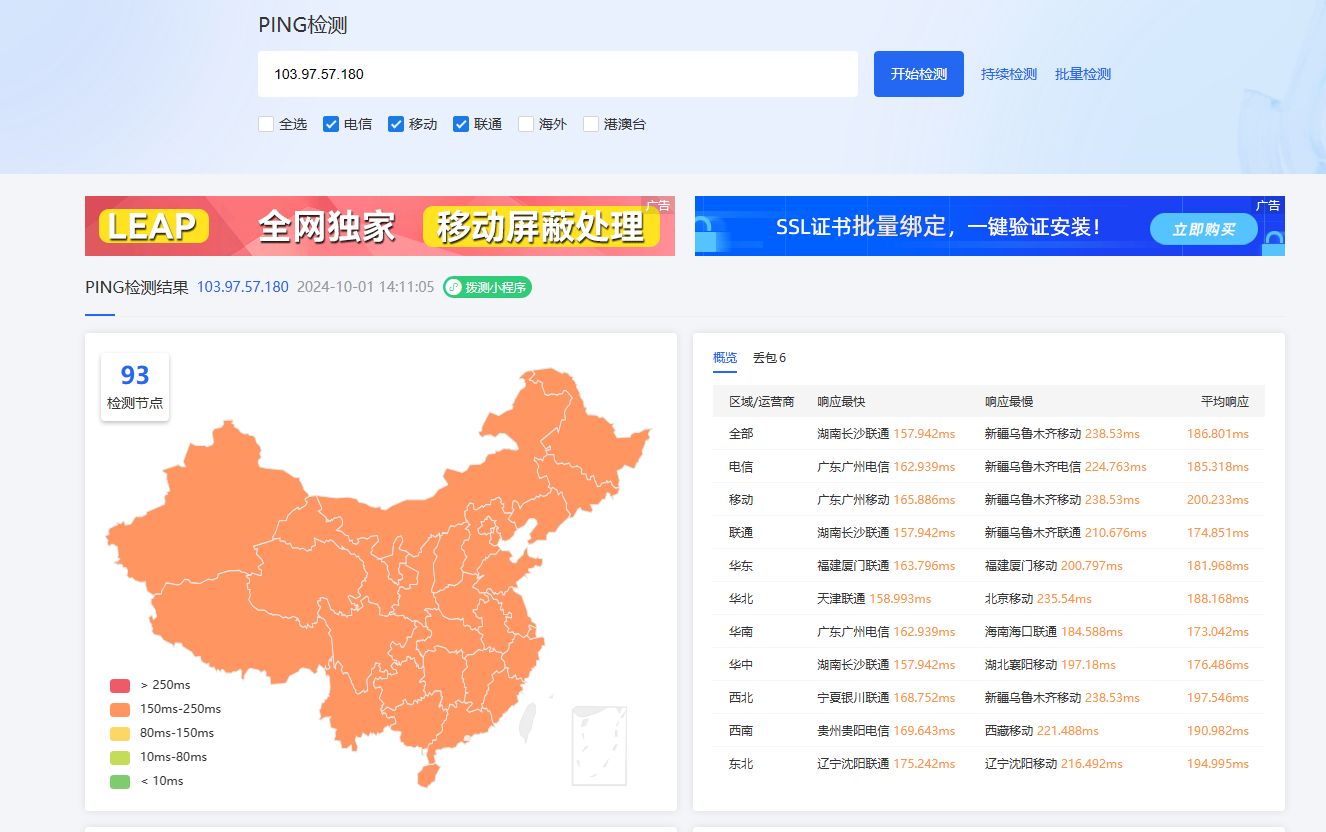Select the 联通 row in results table
Screen dimensions: 1326x832
(x=989, y=533)
